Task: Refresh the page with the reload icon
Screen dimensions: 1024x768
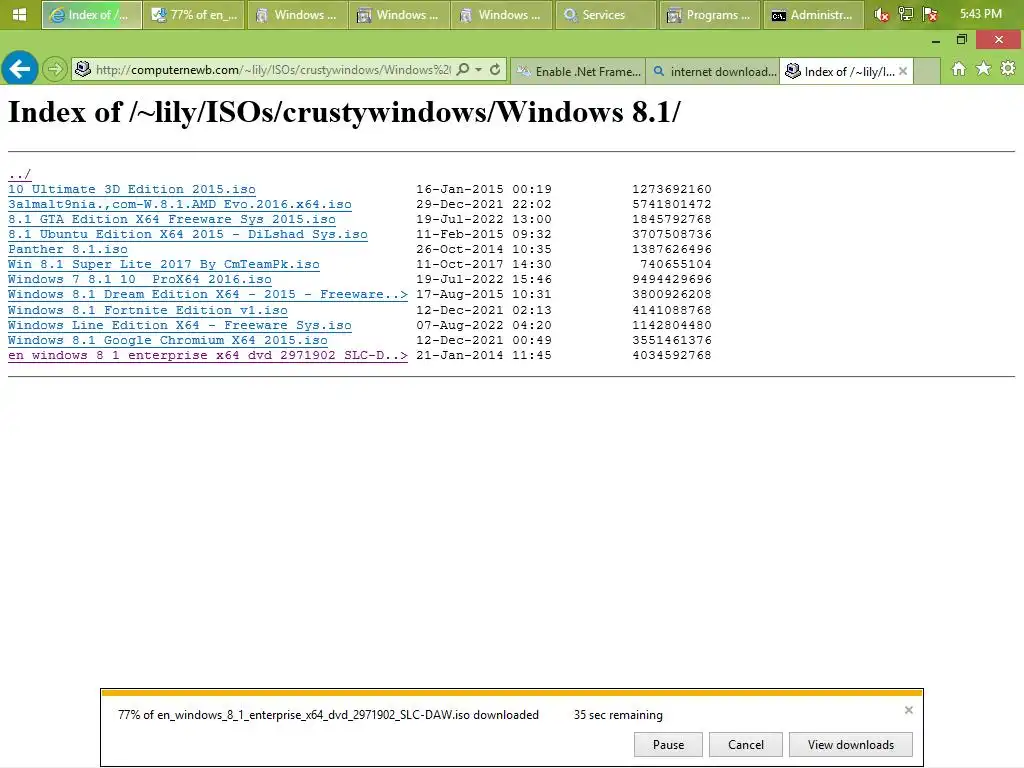Action: 495,70
